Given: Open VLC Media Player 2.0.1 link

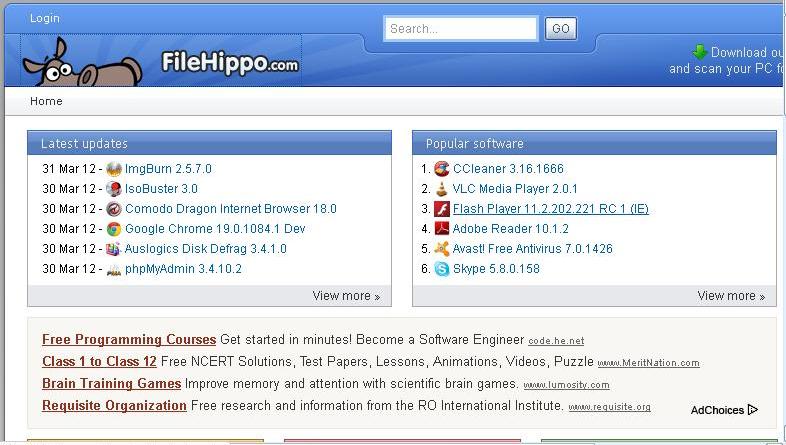Looking at the screenshot, I should [515, 189].
